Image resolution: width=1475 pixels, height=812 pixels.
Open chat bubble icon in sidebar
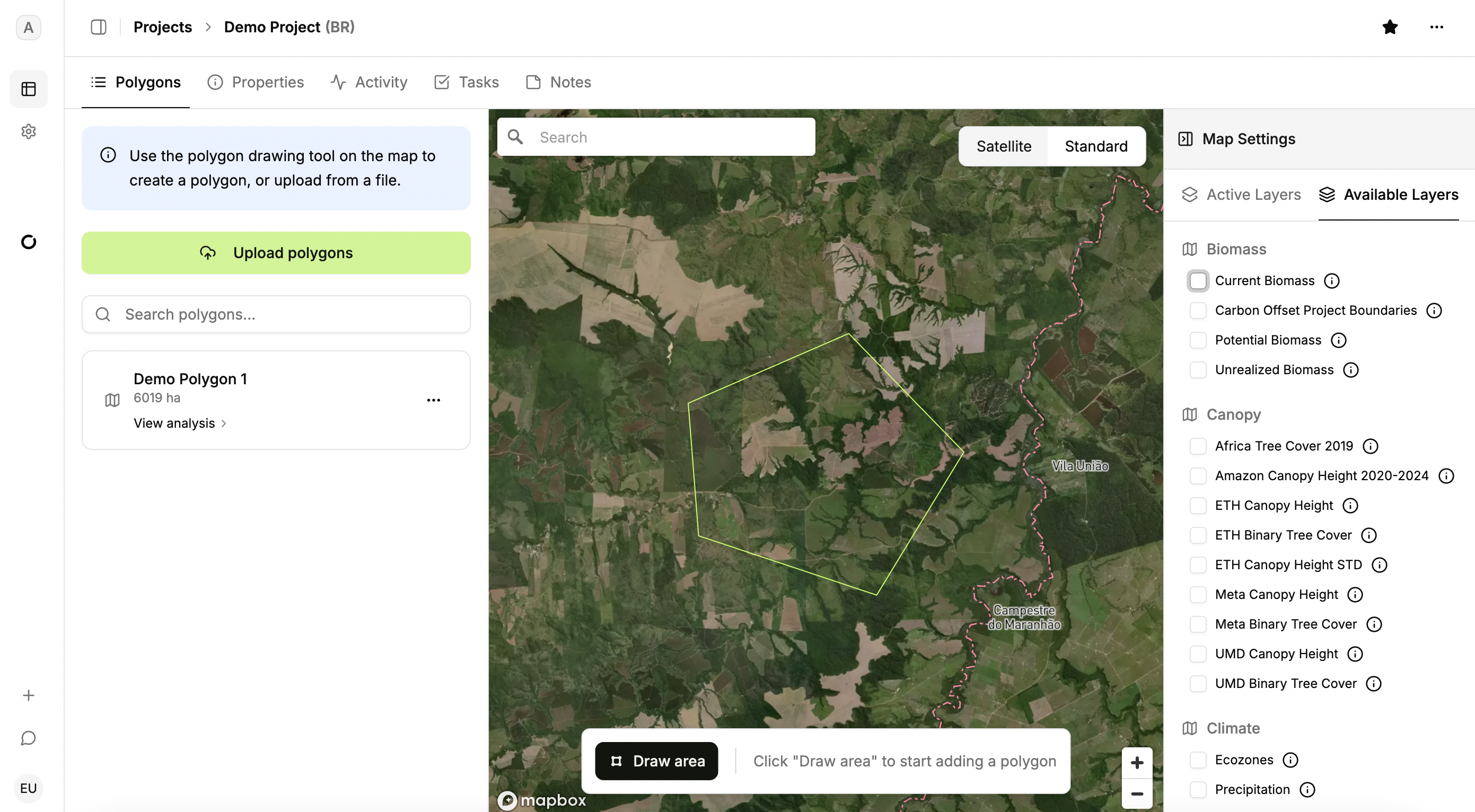tap(29, 738)
